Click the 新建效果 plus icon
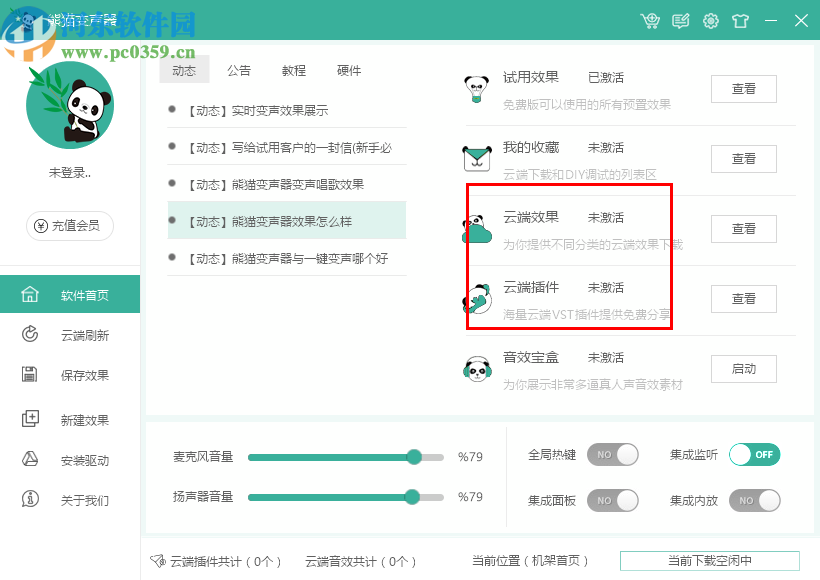The width and height of the screenshot is (820, 580). click(x=30, y=419)
